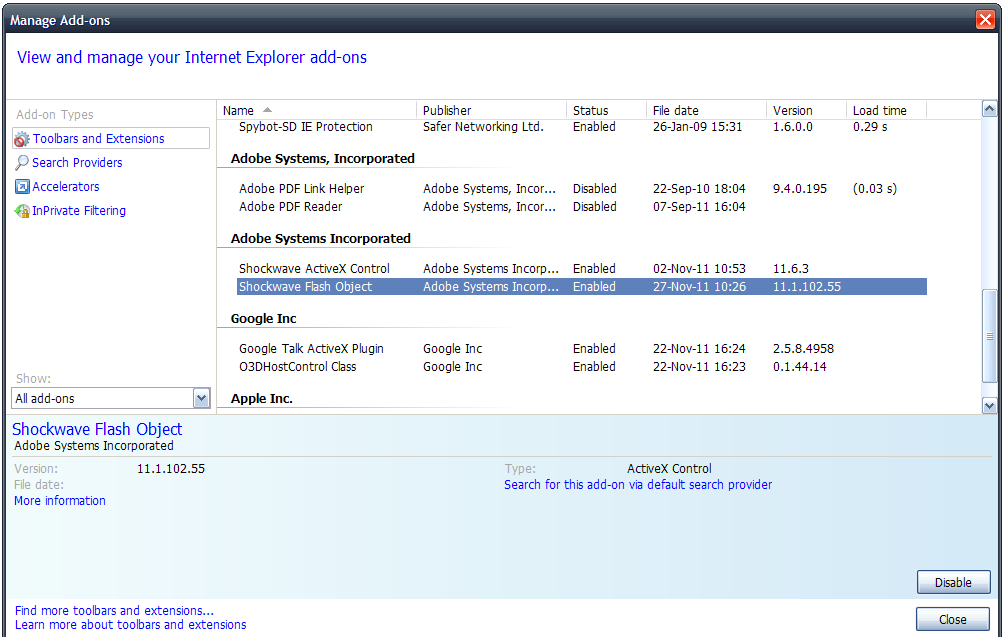Select Toolbars and Extensions add-on type
Screen dimensions: 1004x637
111,138
